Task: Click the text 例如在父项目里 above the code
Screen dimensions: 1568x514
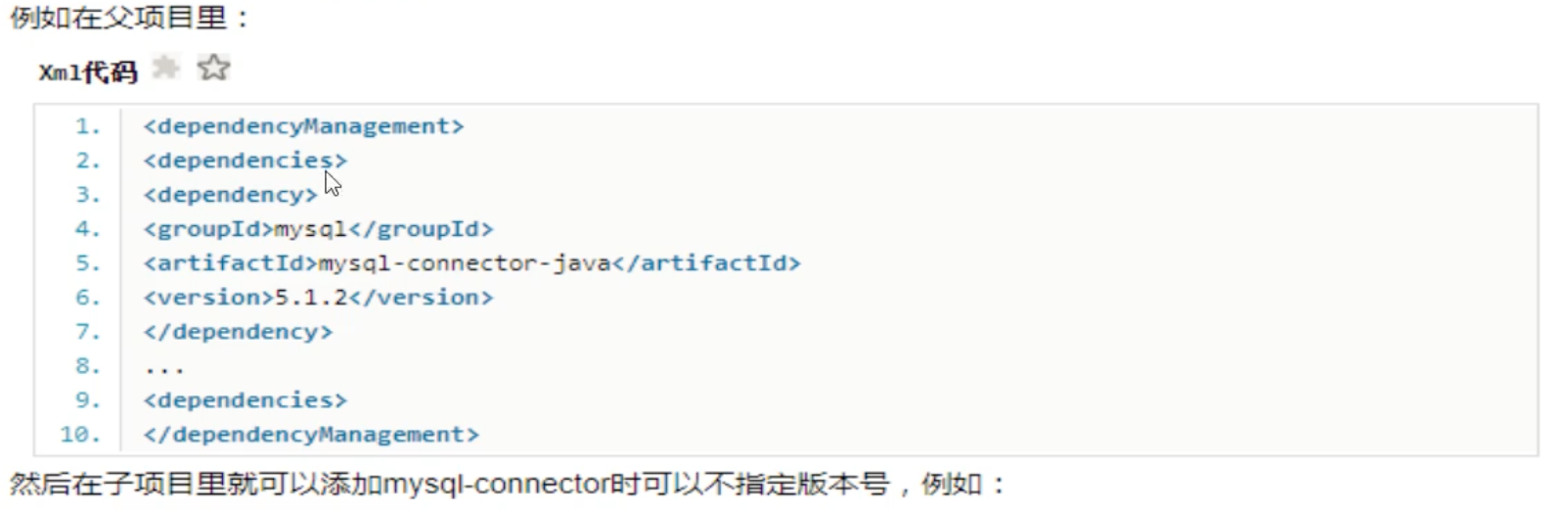Action: pos(117,18)
